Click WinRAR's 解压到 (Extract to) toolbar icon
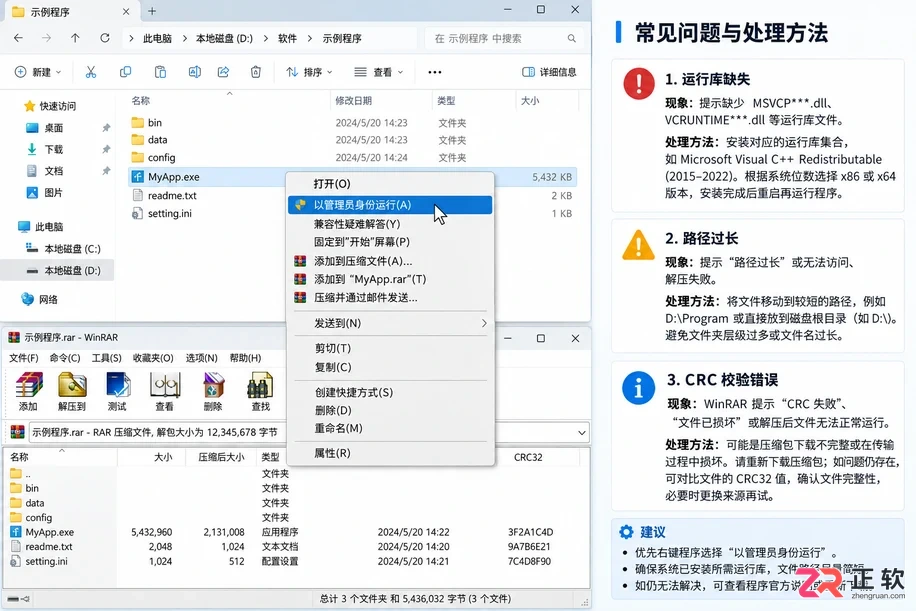916x611 pixels. pyautogui.click(x=72, y=391)
